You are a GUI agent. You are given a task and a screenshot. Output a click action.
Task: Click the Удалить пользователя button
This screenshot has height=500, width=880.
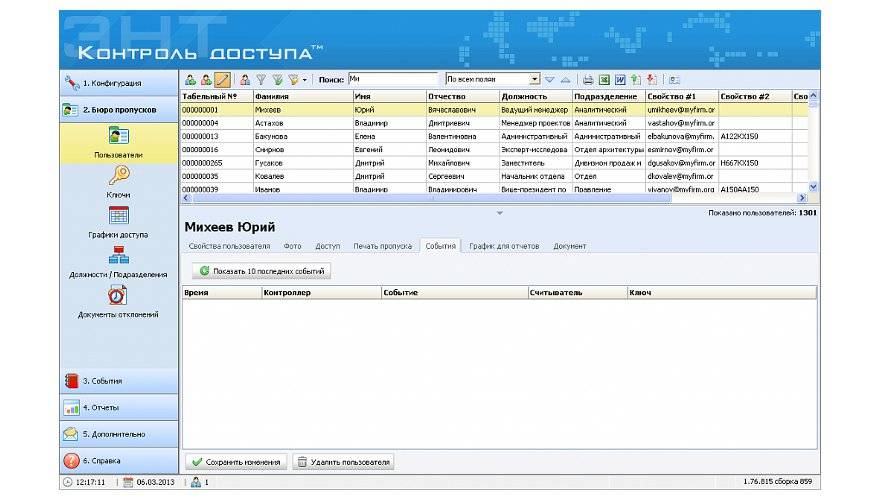343,462
